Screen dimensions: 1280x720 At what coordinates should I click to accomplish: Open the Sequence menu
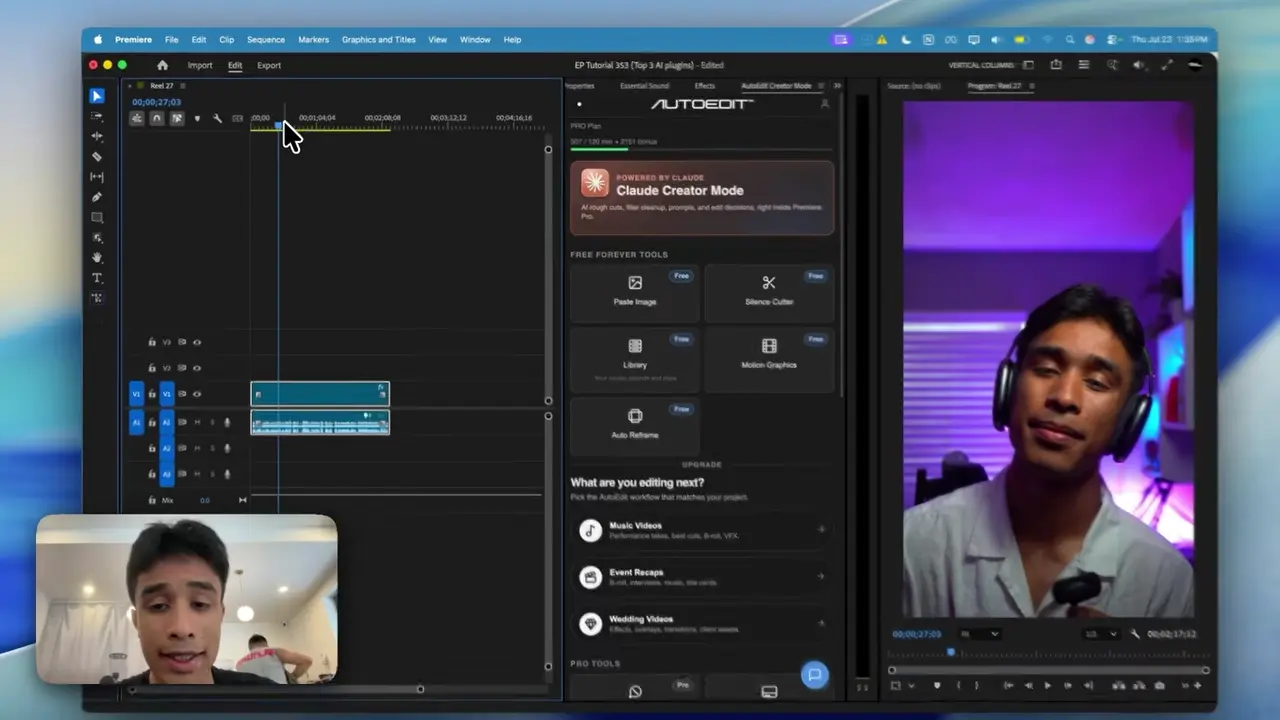point(266,40)
